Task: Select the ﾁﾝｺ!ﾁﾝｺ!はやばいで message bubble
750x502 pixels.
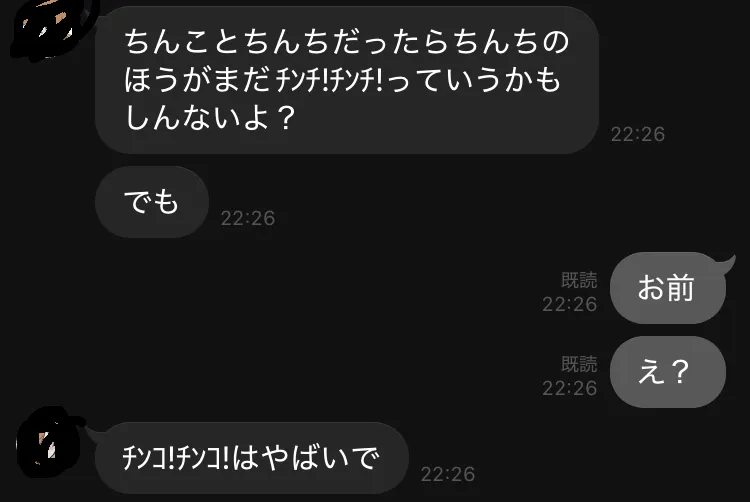Action: [x=252, y=458]
